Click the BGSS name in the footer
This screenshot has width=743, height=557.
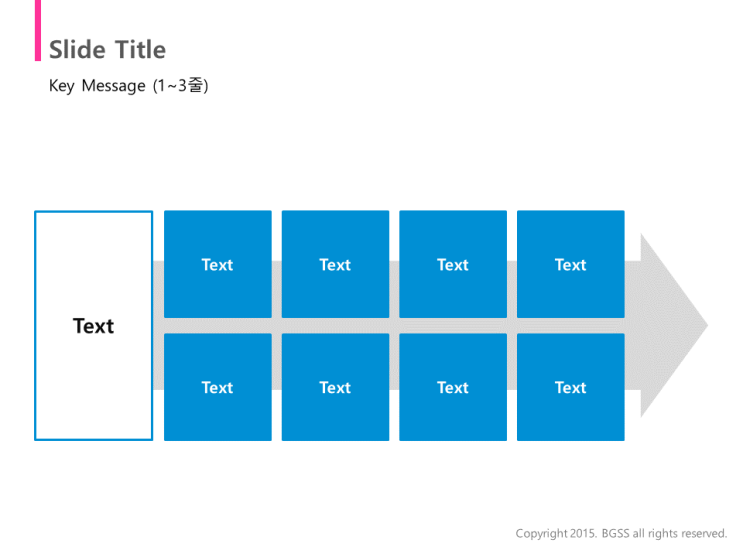tap(616, 533)
